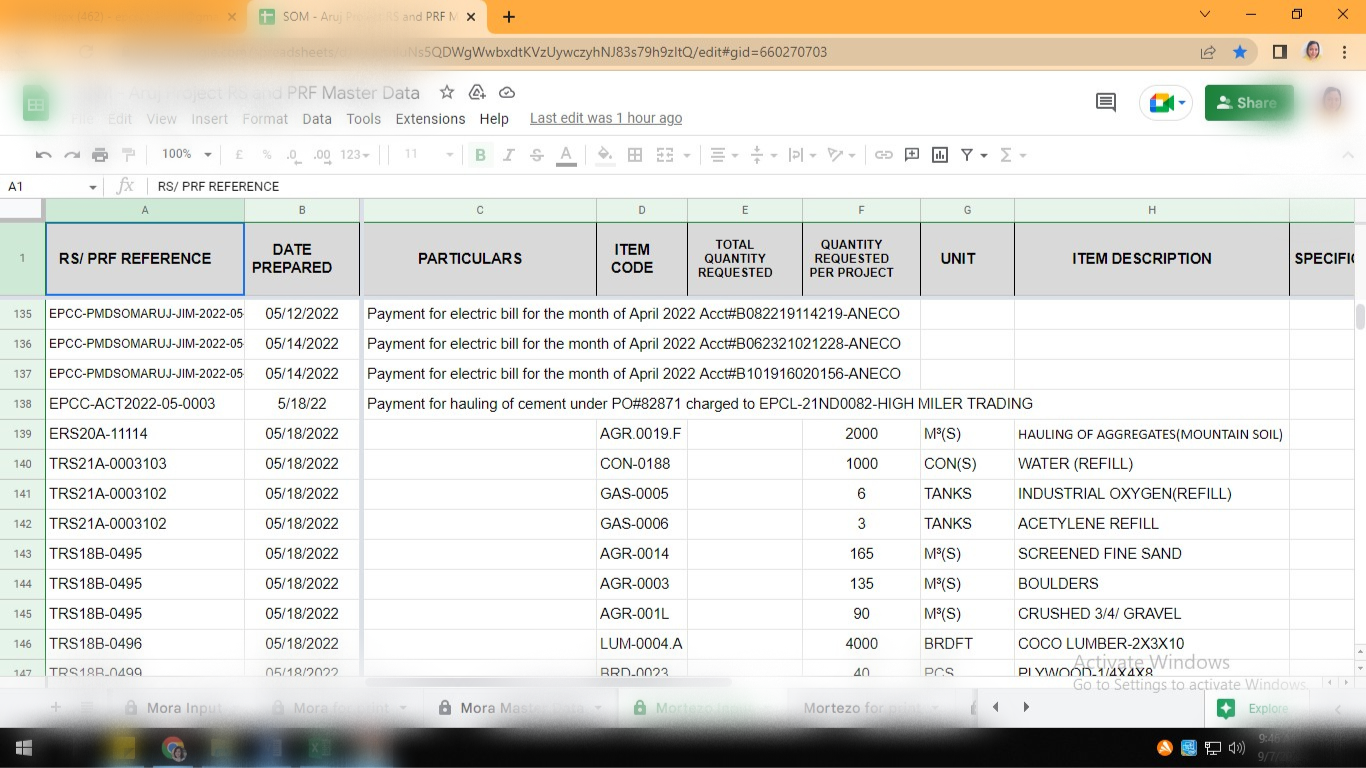Open the comment history
Screen dimensions: 1366x768
pos(1106,102)
